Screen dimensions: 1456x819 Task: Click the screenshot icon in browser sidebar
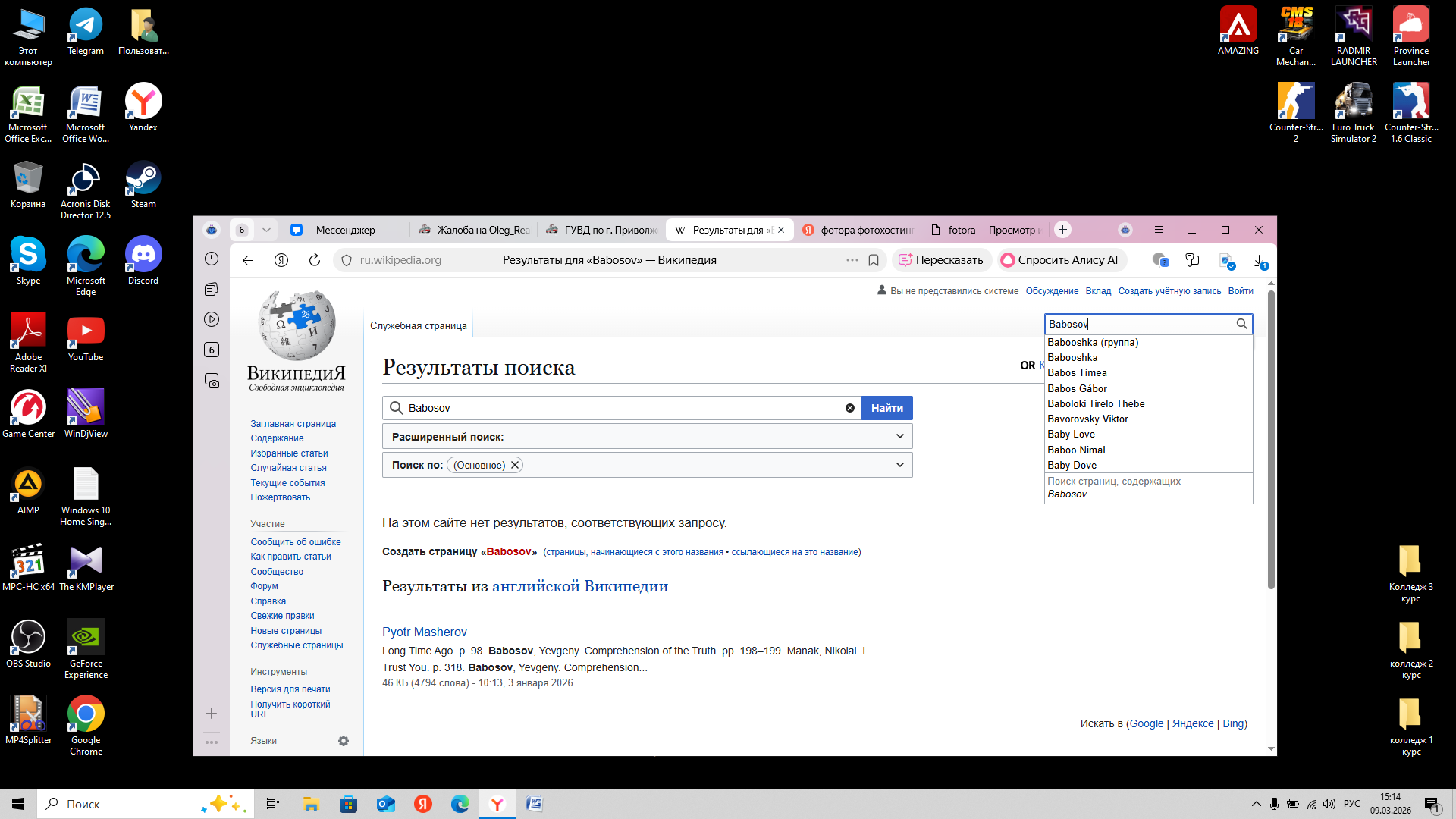[x=212, y=380]
